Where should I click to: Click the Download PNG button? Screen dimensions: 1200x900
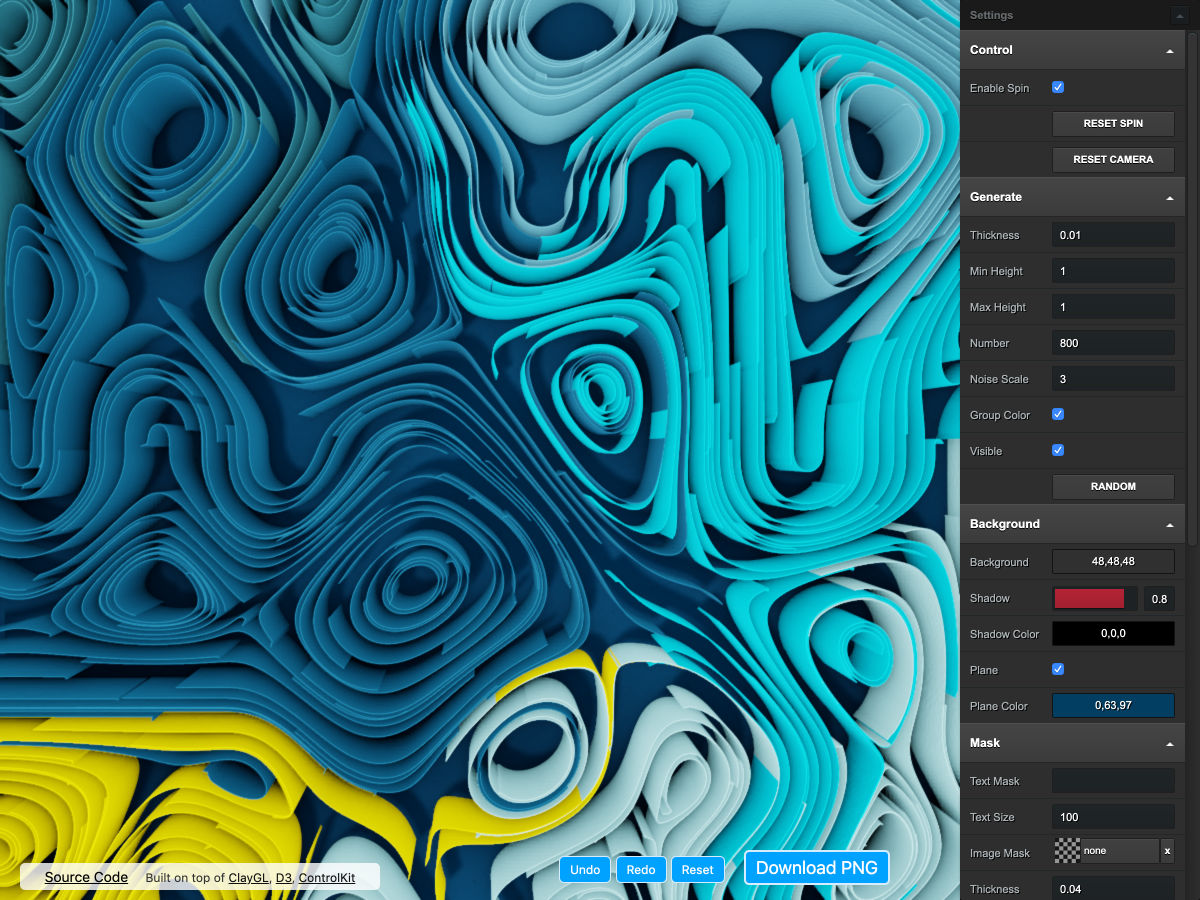click(x=816, y=868)
